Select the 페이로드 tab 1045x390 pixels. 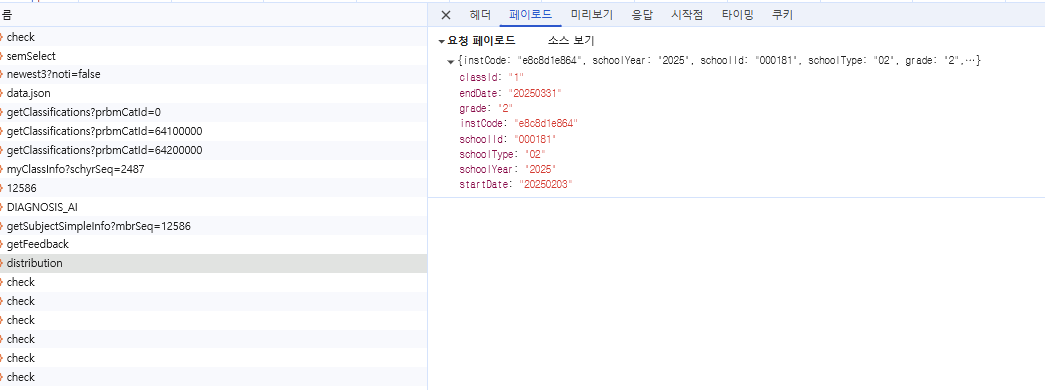coord(530,15)
